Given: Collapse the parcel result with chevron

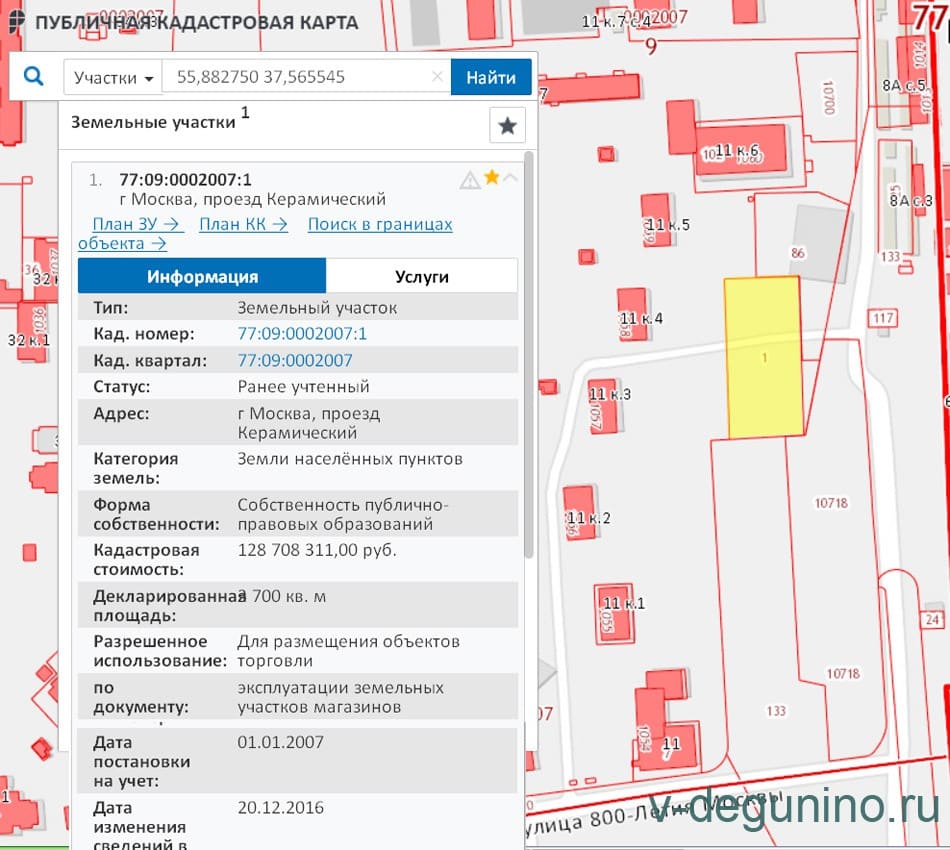Looking at the screenshot, I should 511,178.
